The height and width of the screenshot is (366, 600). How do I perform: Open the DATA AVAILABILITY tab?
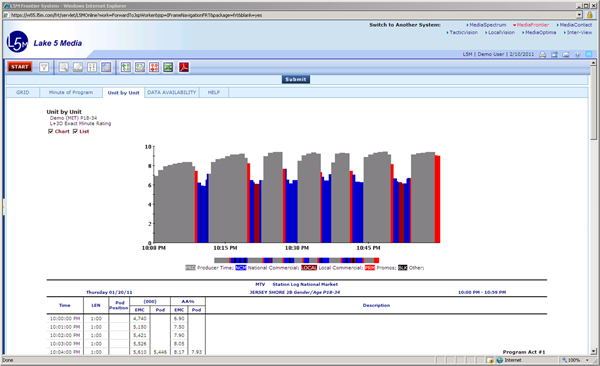[171, 92]
